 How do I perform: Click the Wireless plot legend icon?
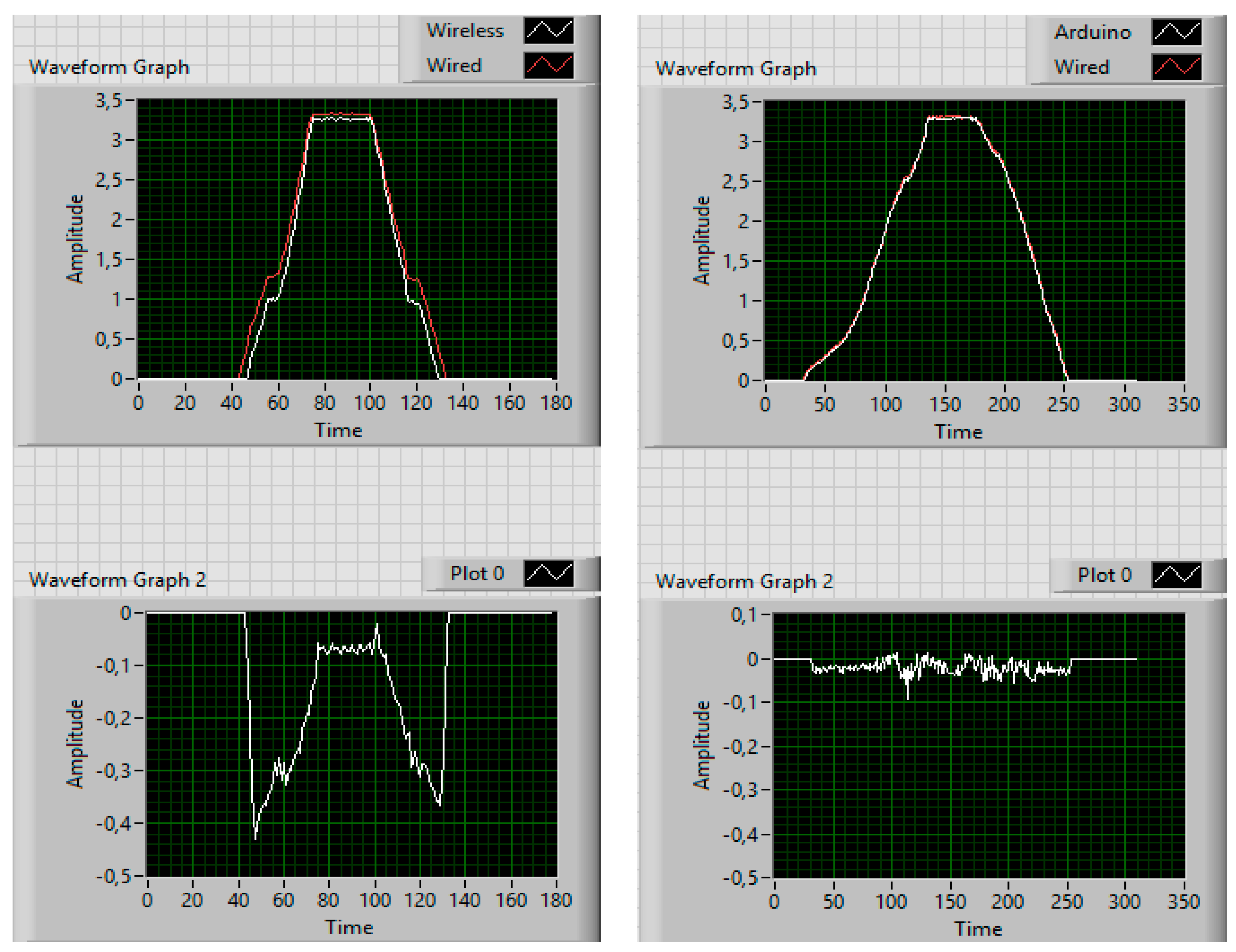(548, 31)
